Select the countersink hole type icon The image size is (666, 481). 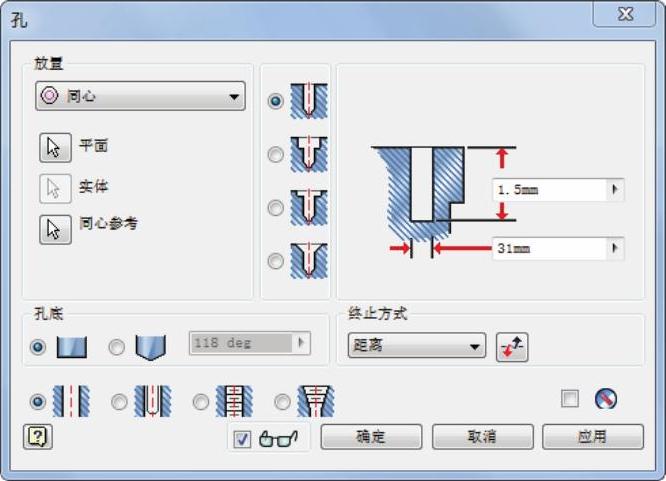click(x=309, y=260)
